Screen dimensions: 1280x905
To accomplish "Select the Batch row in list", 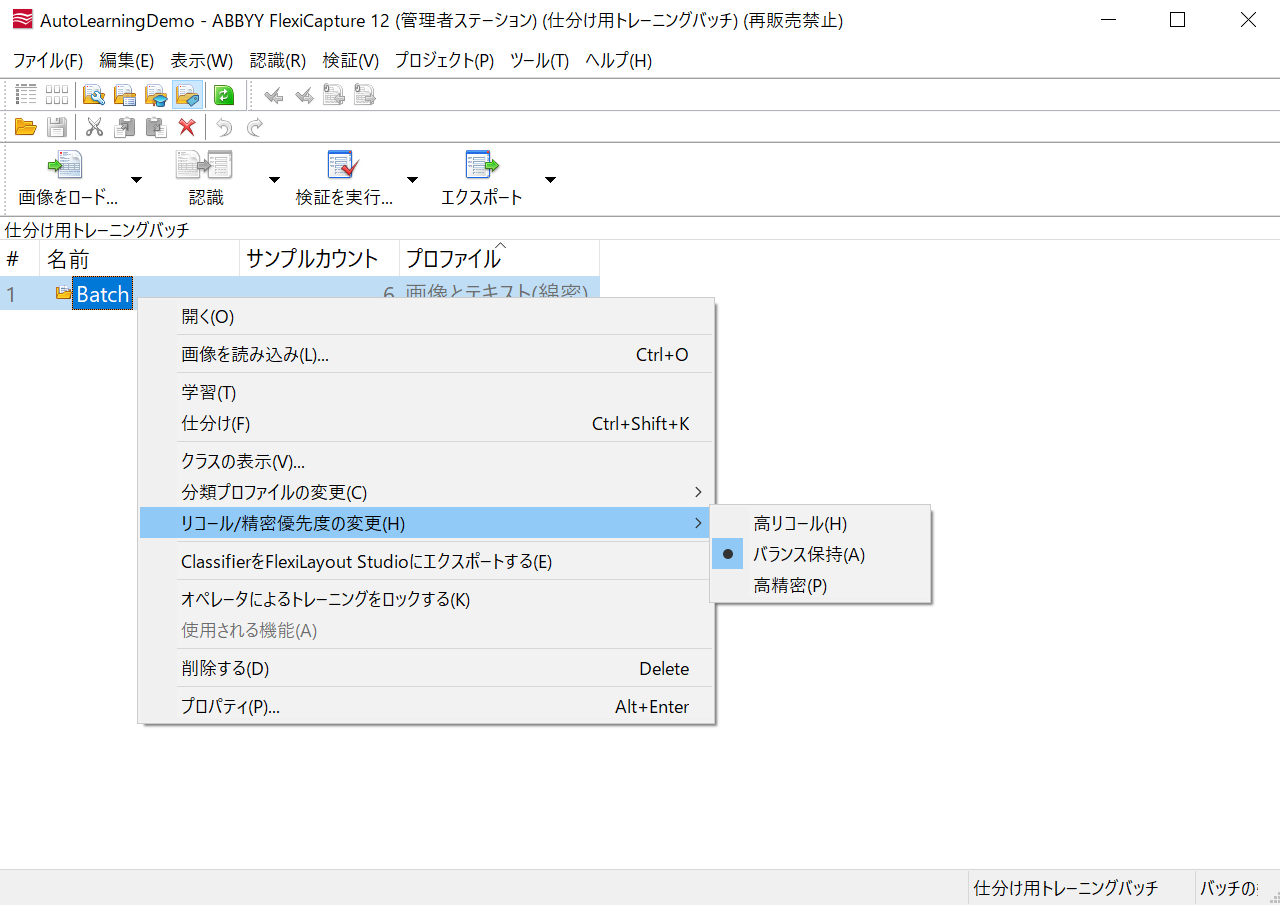I will tap(300, 293).
